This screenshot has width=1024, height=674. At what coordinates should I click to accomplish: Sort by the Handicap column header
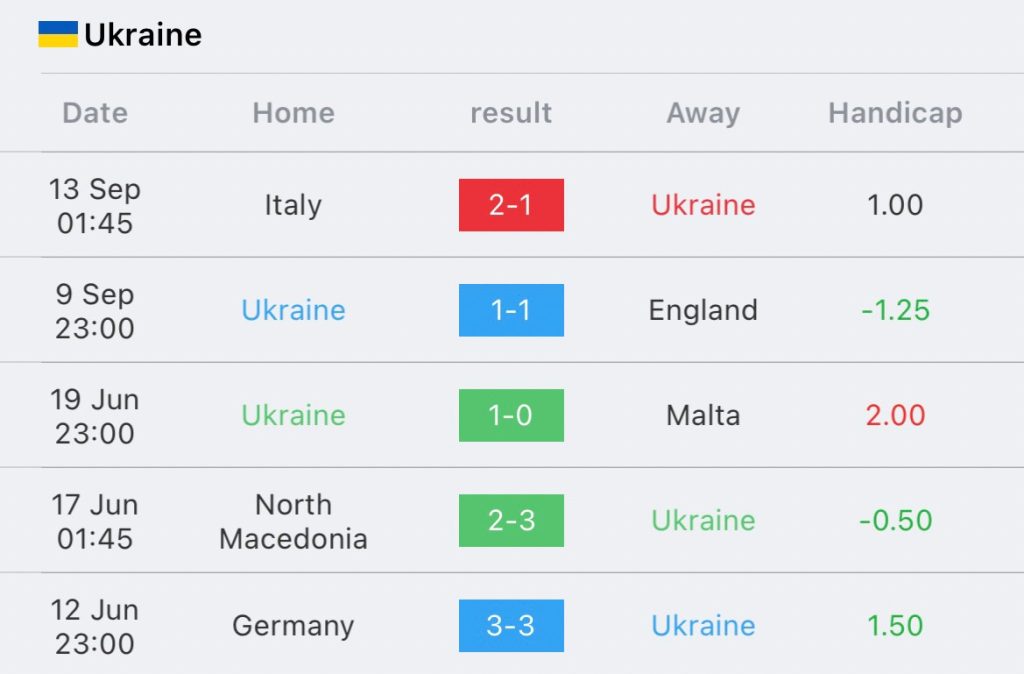click(x=895, y=114)
